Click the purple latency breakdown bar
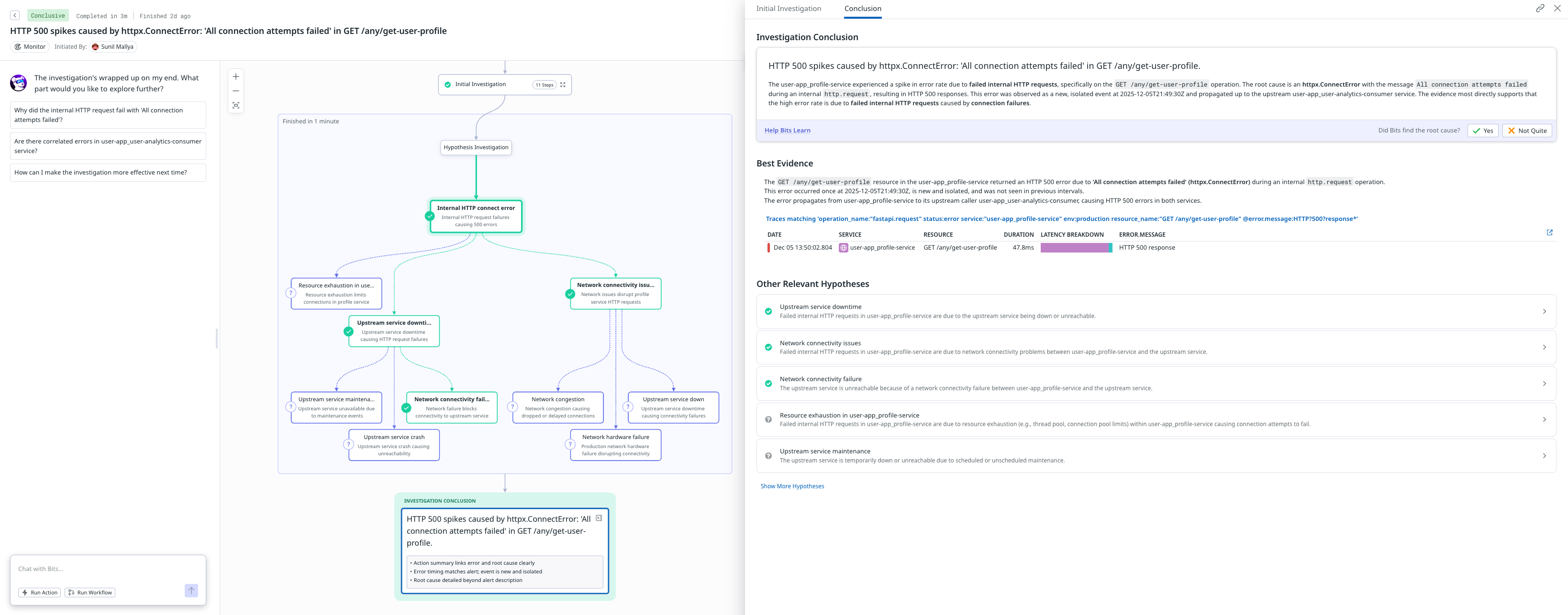Screen dimensions: 1568x615 point(1075,248)
